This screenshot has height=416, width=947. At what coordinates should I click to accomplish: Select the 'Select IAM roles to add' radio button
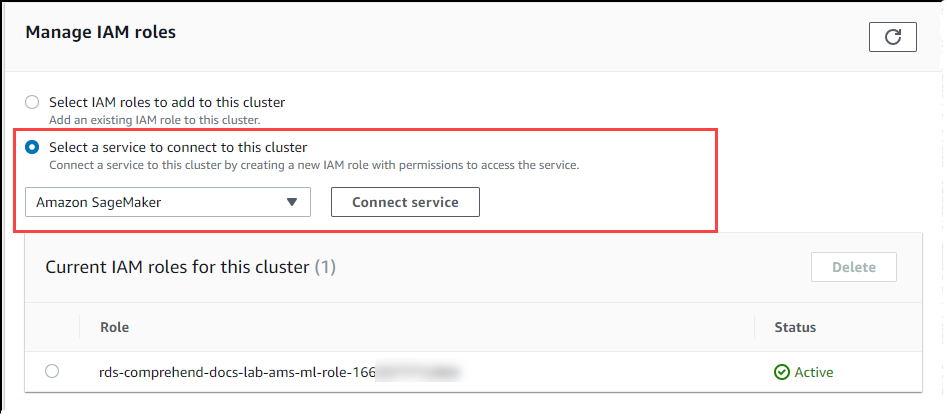click(x=33, y=102)
